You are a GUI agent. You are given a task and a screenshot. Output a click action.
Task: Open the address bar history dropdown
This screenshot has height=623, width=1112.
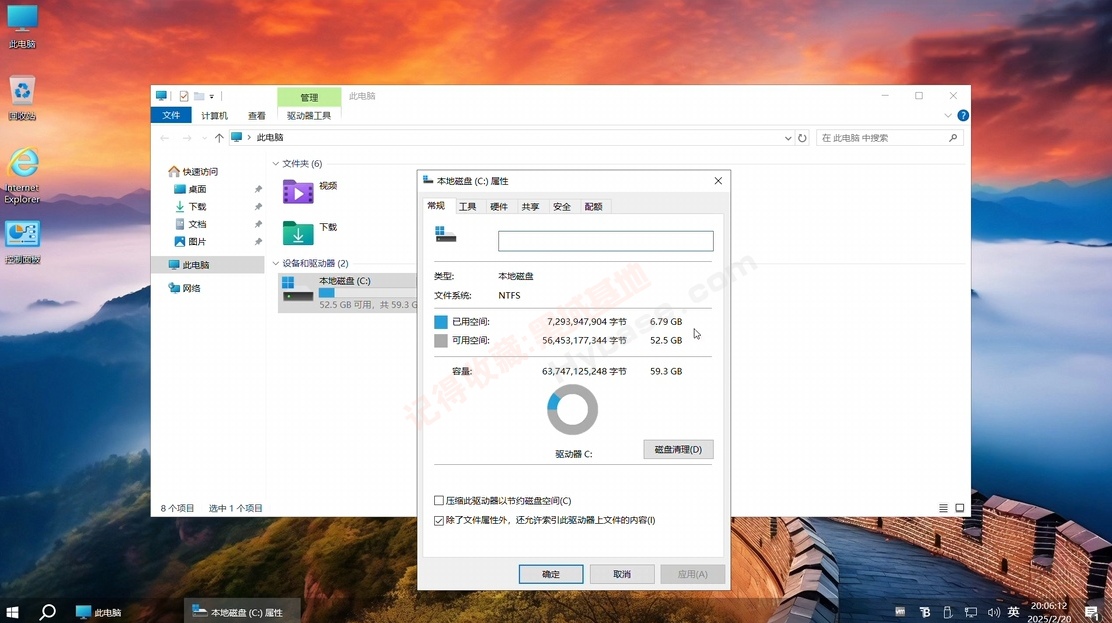(787, 138)
